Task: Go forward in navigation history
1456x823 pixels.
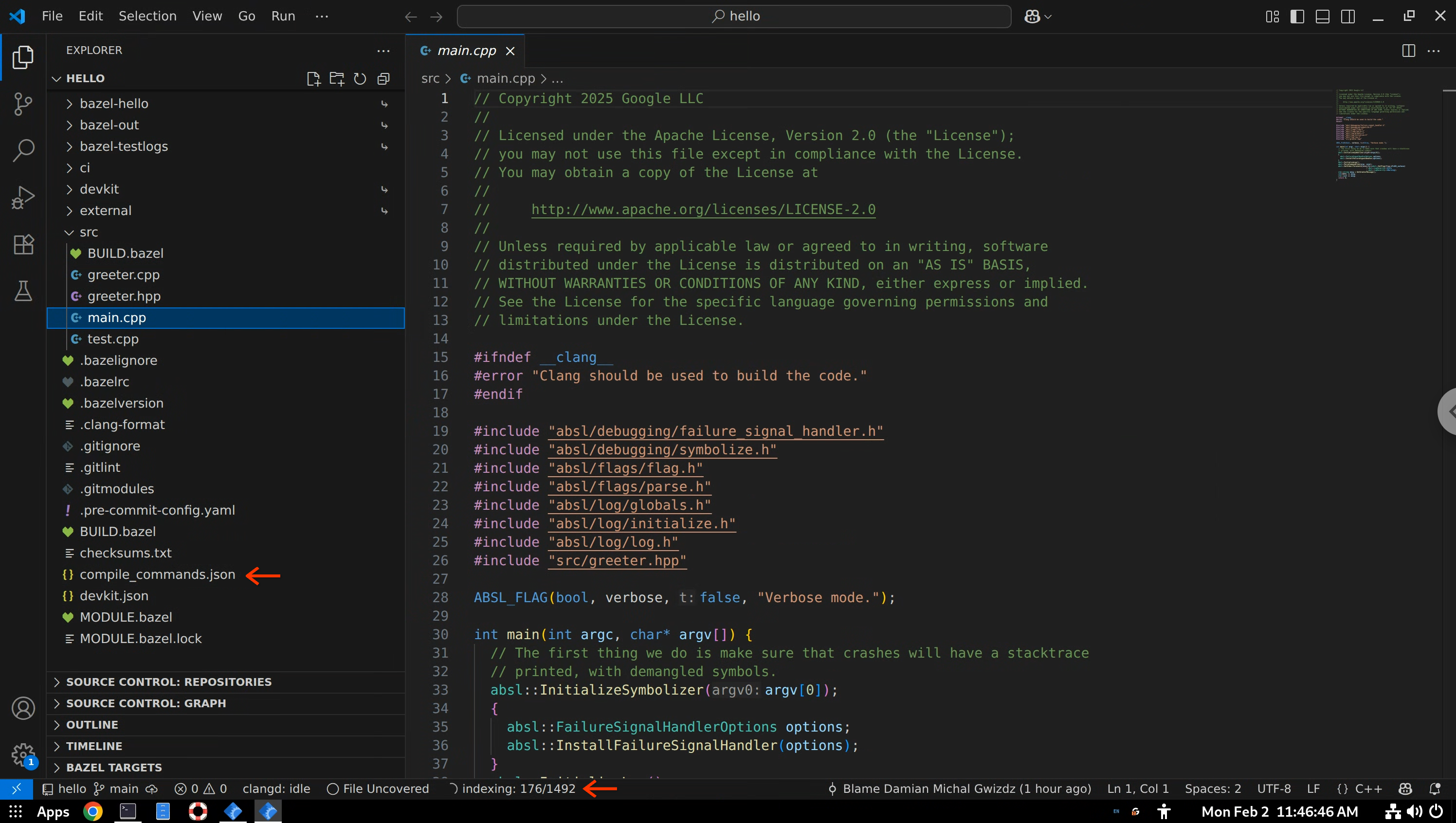Action: [x=436, y=17]
